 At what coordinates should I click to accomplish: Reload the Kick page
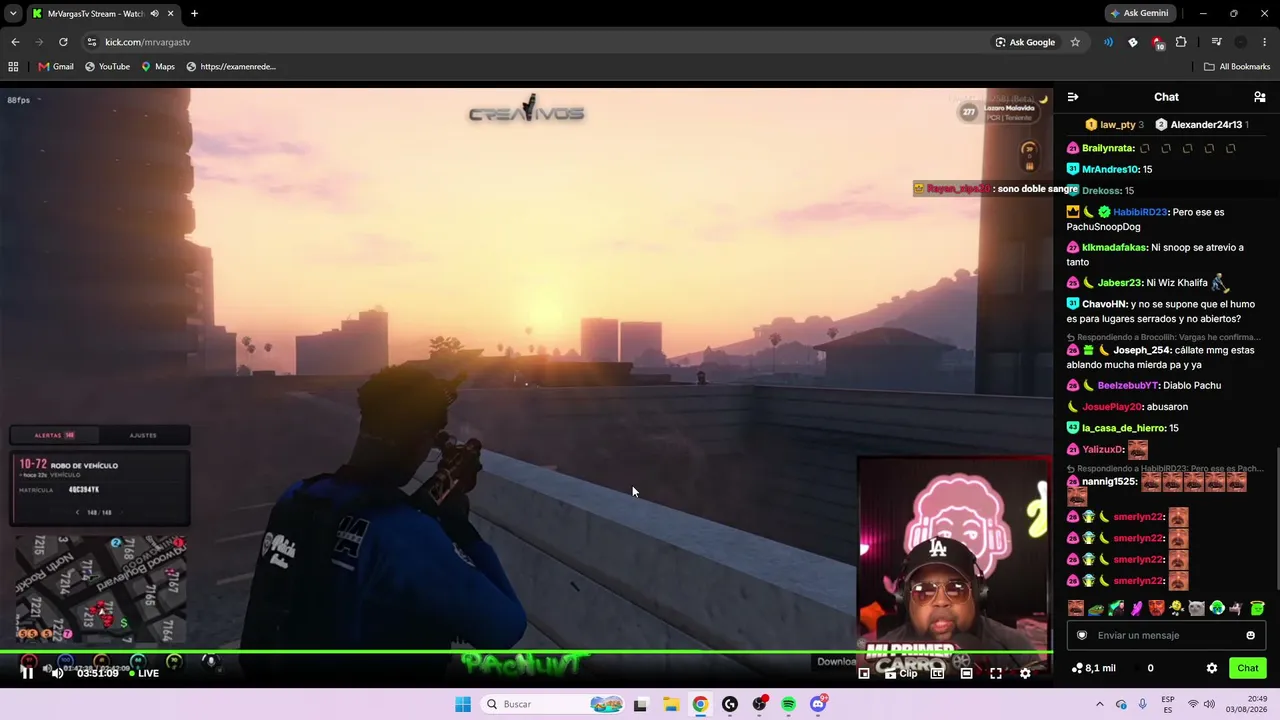click(63, 42)
